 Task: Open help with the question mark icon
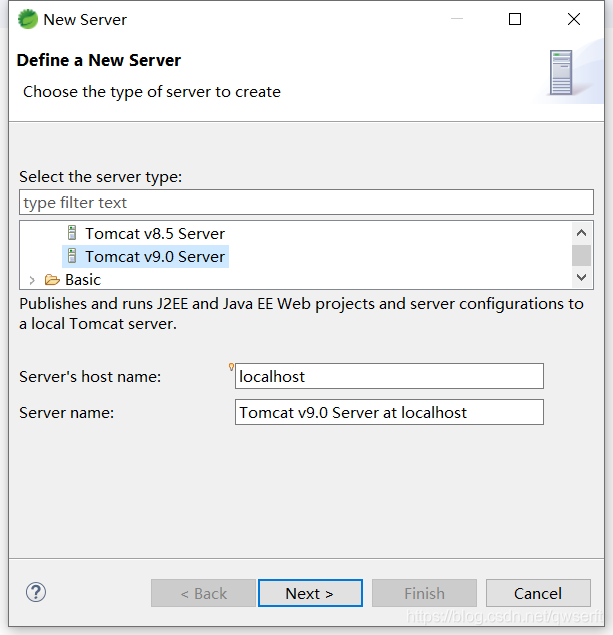[x=36, y=592]
